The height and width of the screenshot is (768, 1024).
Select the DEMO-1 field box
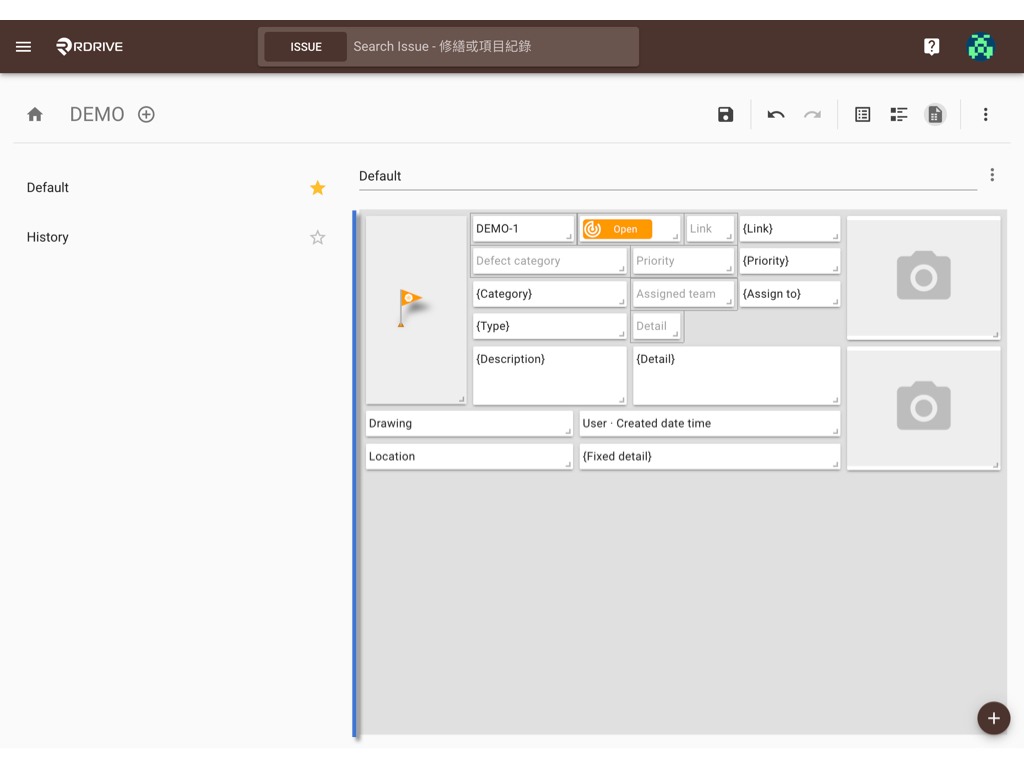coord(522,229)
